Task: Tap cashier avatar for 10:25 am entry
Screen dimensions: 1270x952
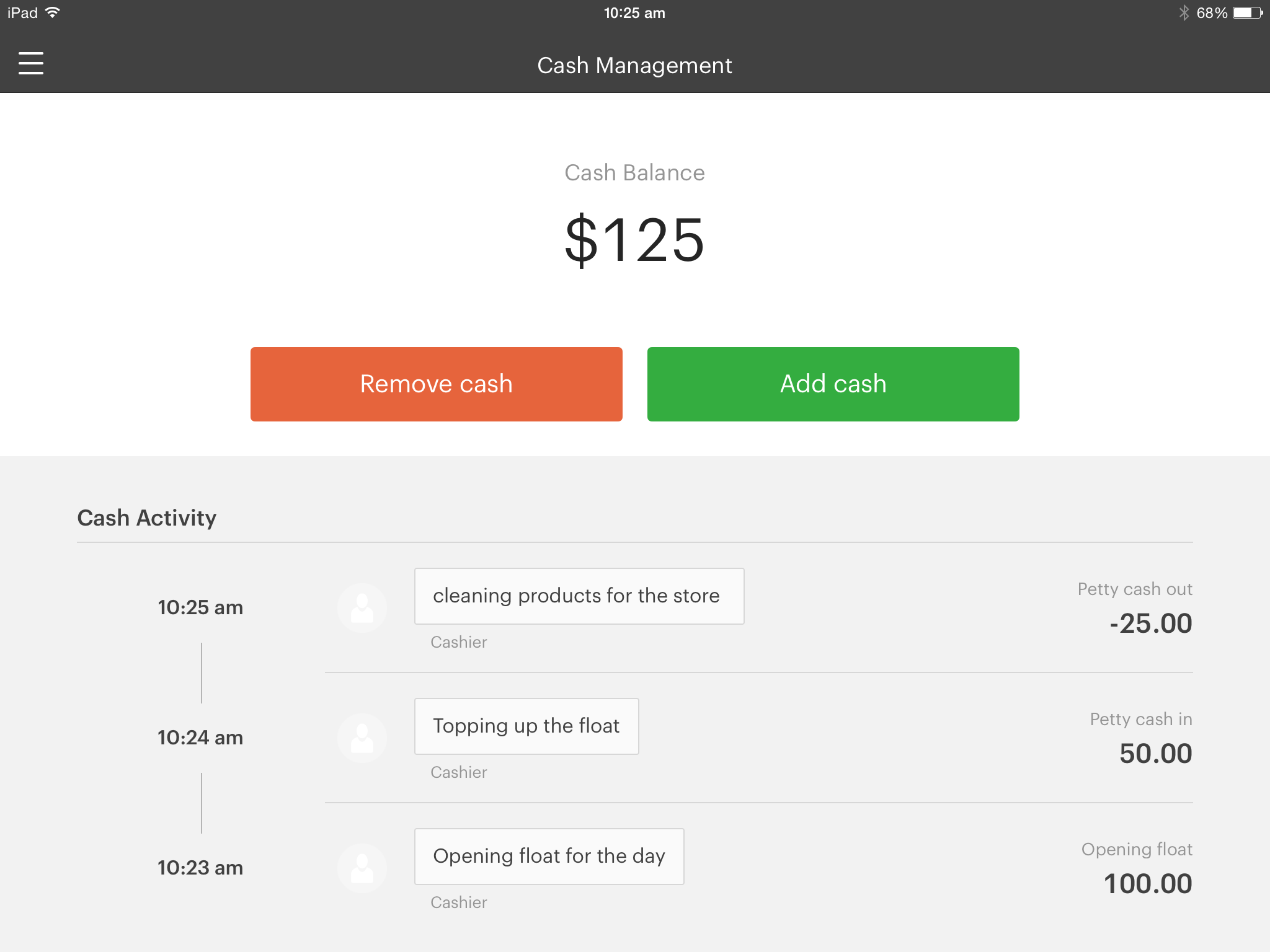Action: (x=362, y=608)
